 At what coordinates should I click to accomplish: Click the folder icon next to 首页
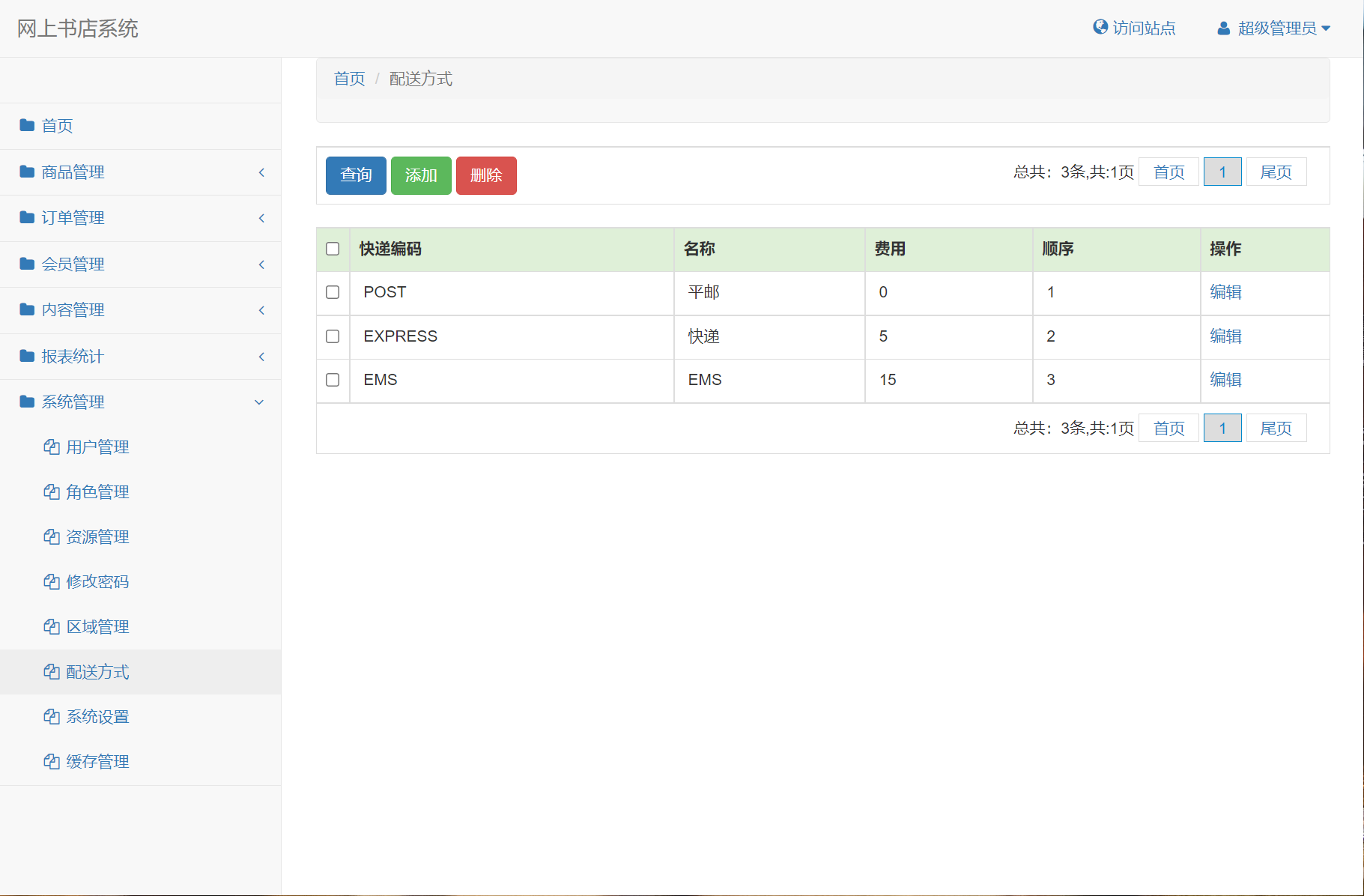pos(27,125)
